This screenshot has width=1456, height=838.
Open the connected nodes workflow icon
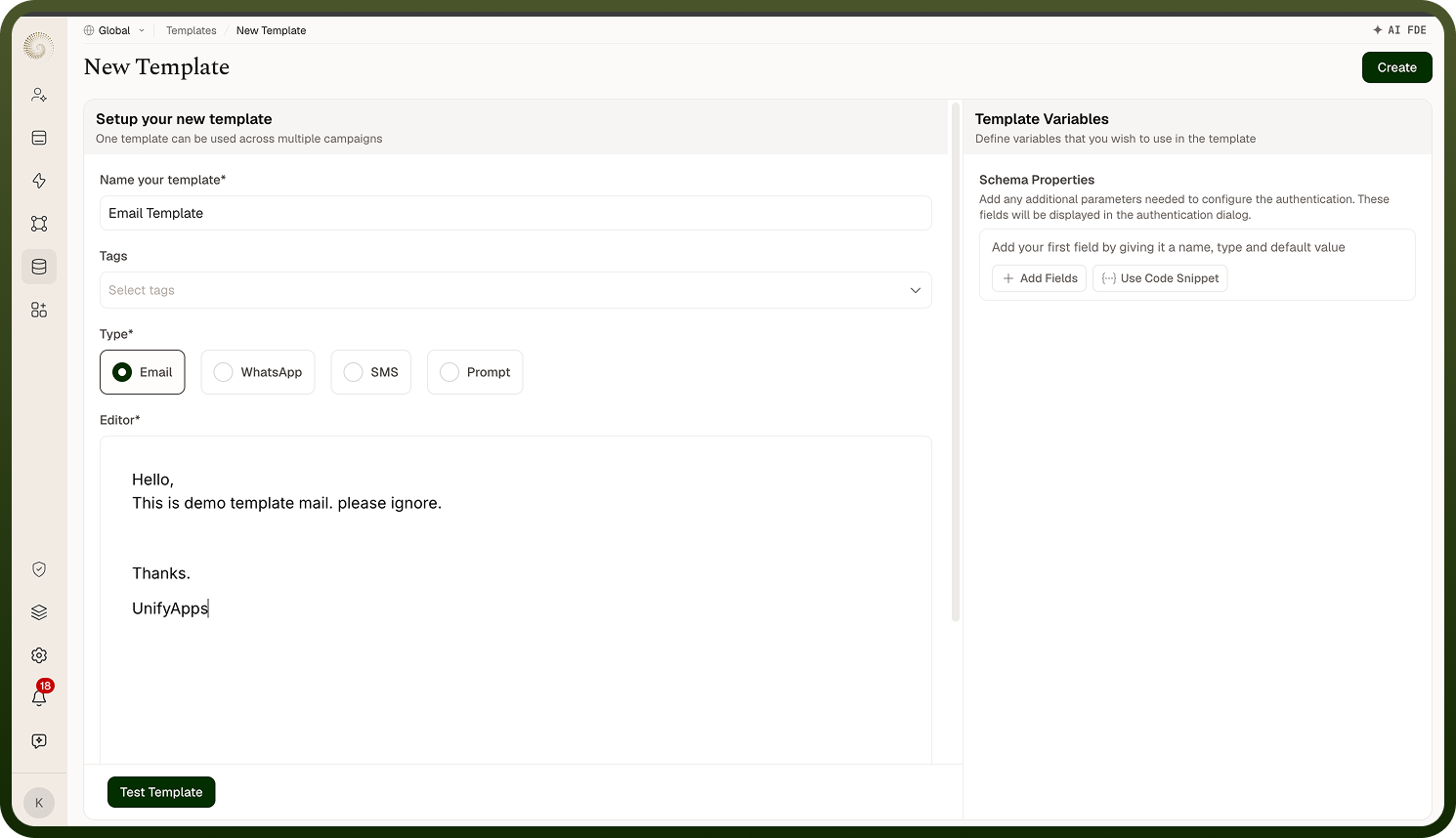pyautogui.click(x=39, y=224)
